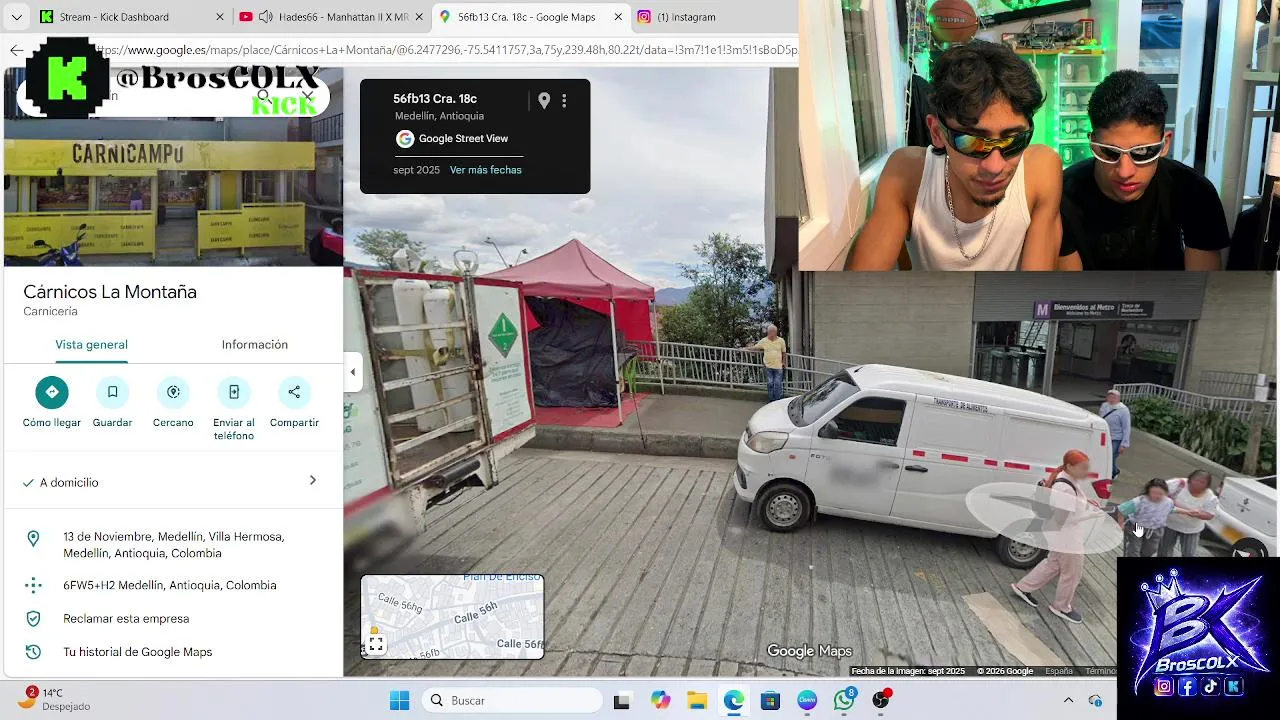Click the Microsoft Edge taskbar icon
Image resolution: width=1280 pixels, height=720 pixels.
pos(734,700)
